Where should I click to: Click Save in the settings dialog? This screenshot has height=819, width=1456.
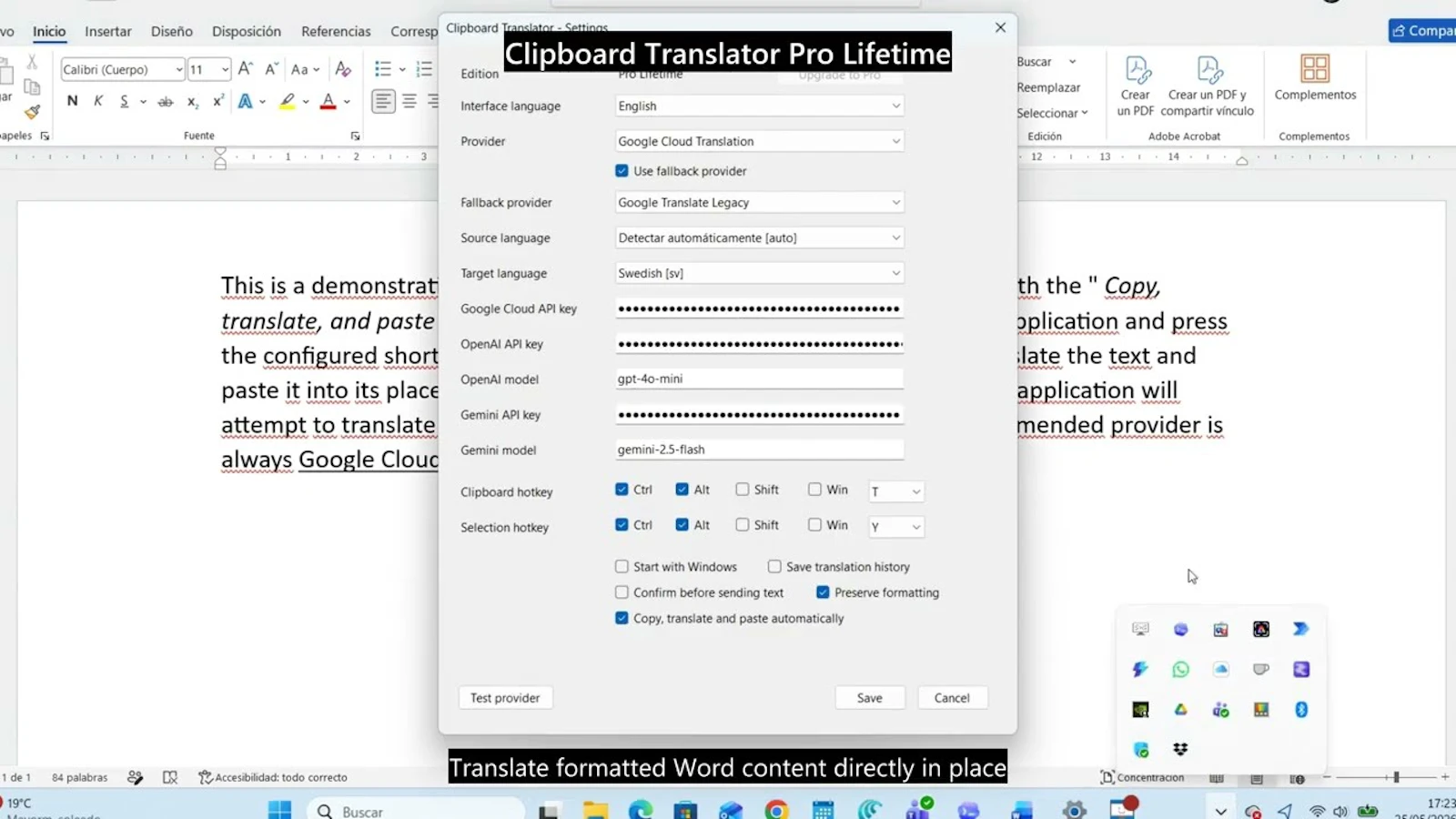click(x=870, y=698)
